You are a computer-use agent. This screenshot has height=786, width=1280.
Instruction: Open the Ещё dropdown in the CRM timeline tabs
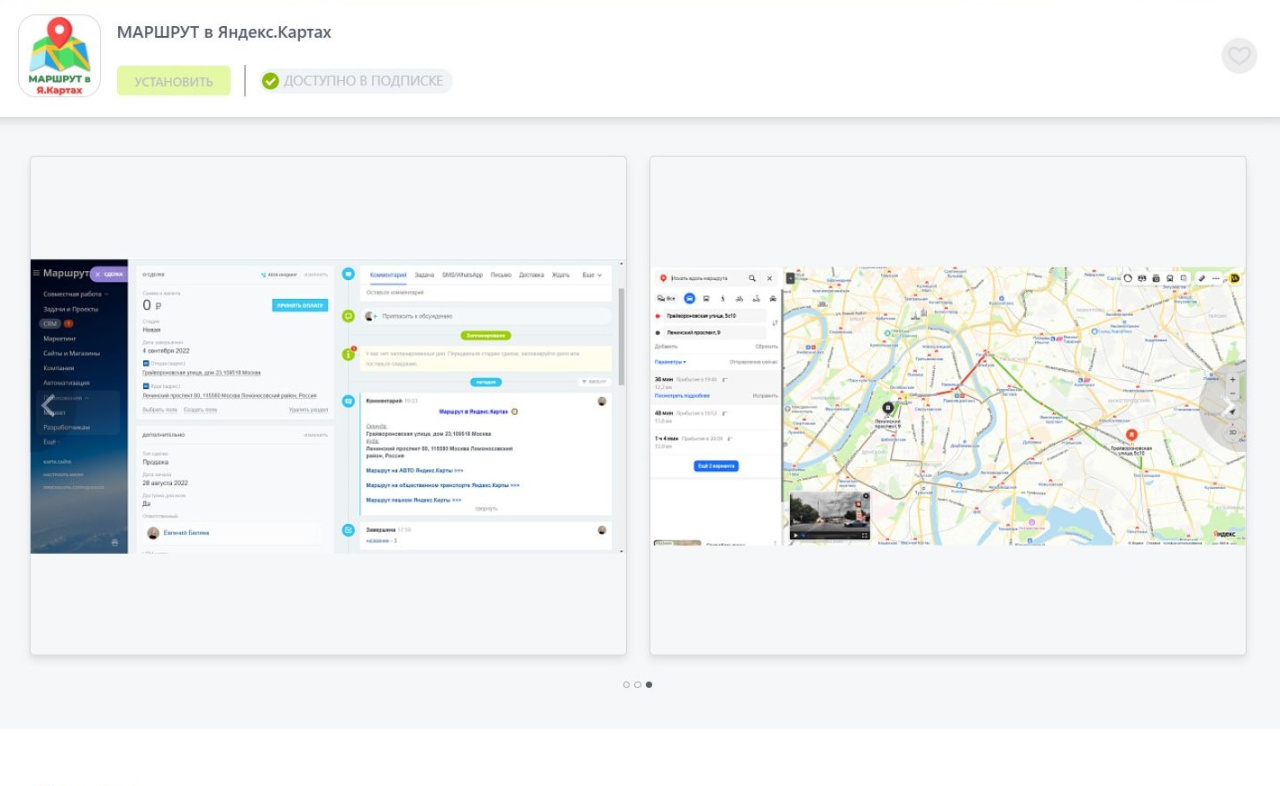point(592,274)
